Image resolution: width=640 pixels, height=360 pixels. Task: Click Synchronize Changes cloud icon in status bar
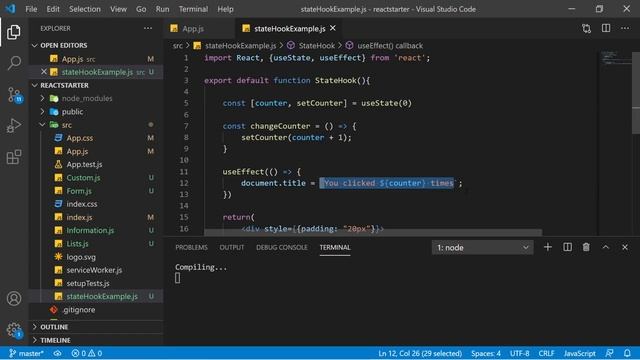click(58, 353)
